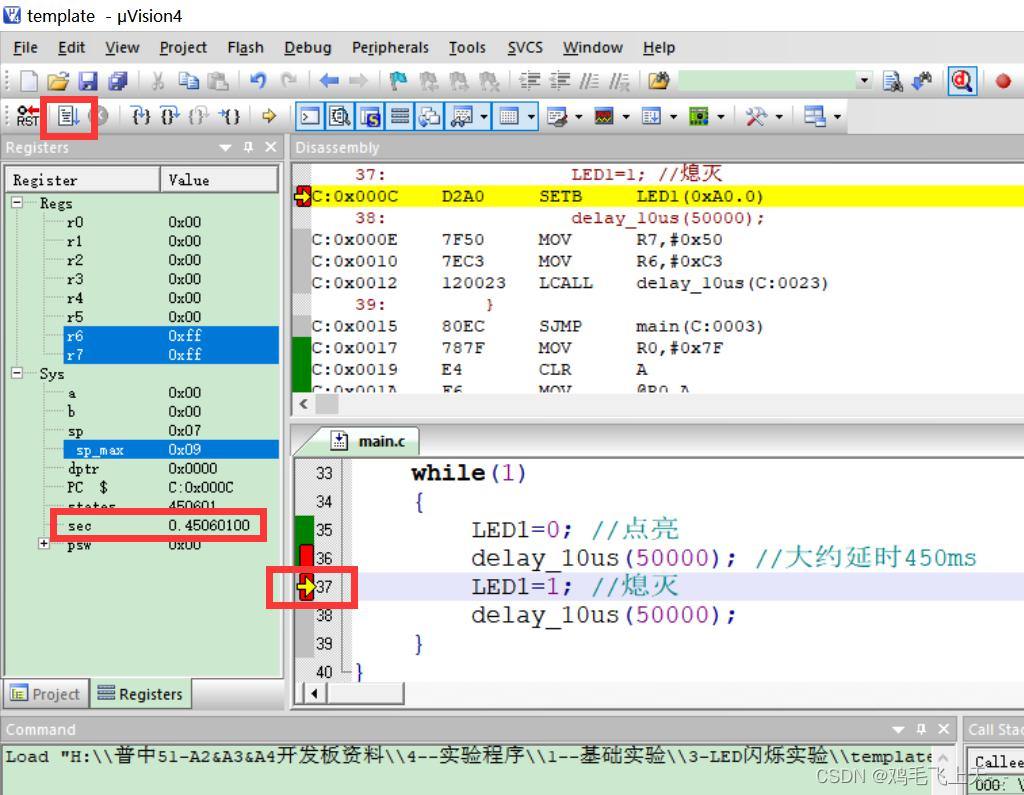Open the Serial Windows dropdown arrow
The height and width of the screenshot is (795, 1024).
tap(579, 116)
